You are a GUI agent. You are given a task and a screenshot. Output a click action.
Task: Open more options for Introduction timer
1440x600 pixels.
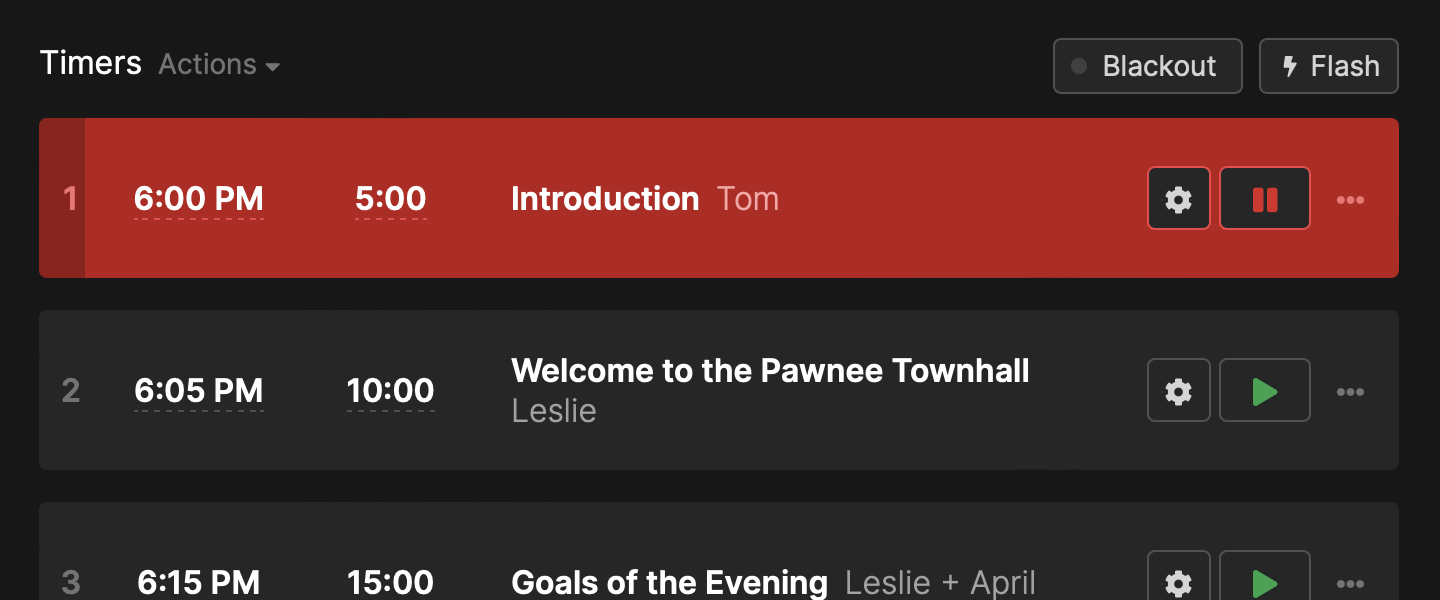click(x=1350, y=200)
